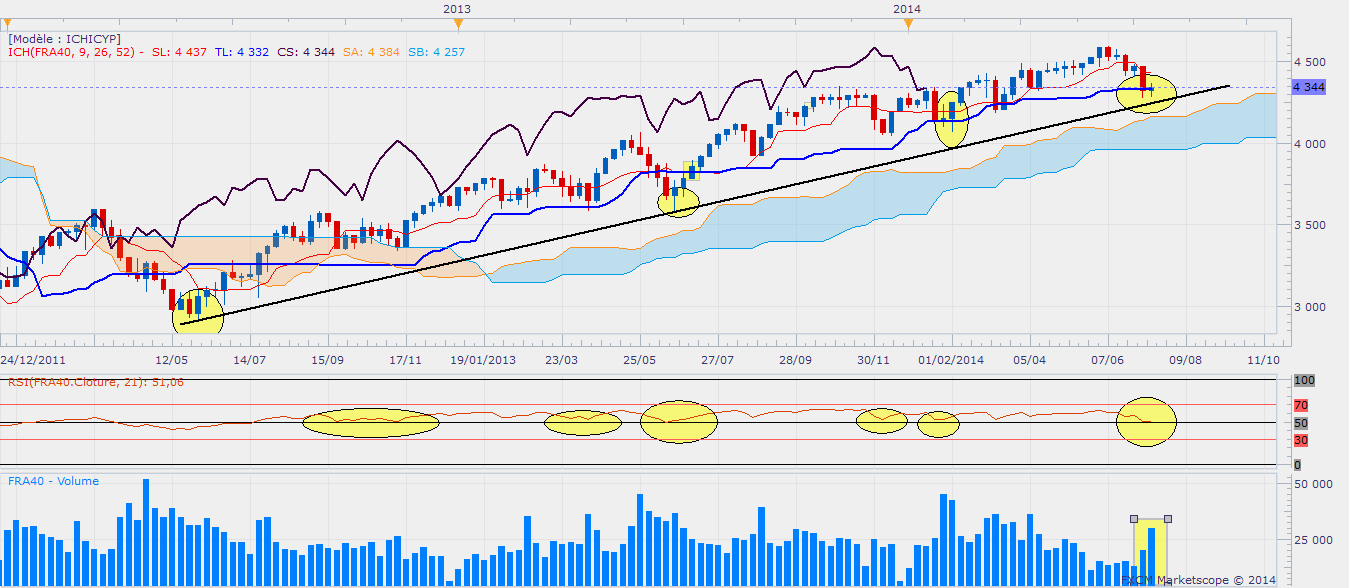Click the RSI 50 level label
The height and width of the screenshot is (588, 1349).
point(1300,423)
